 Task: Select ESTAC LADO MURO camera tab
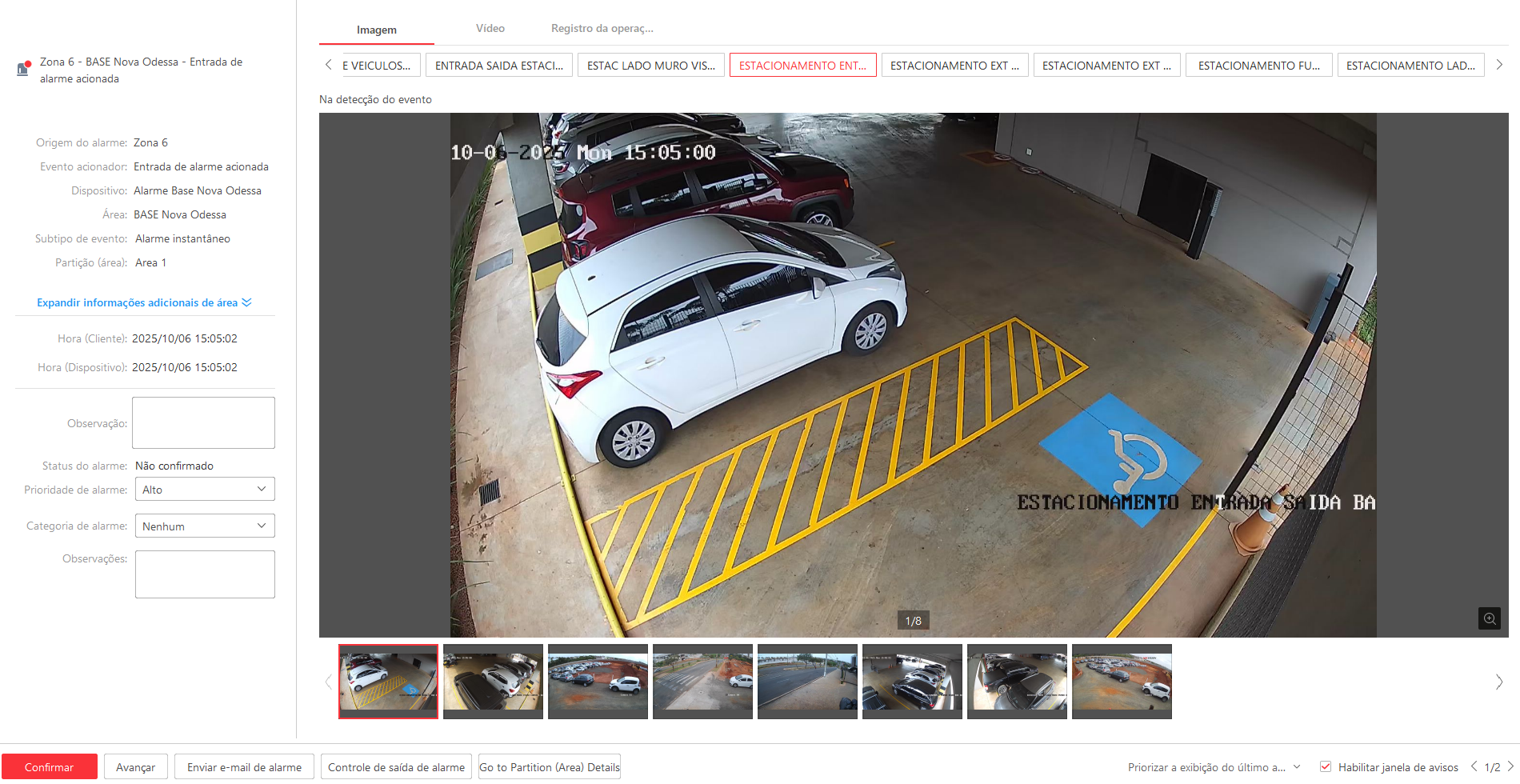[x=650, y=66]
